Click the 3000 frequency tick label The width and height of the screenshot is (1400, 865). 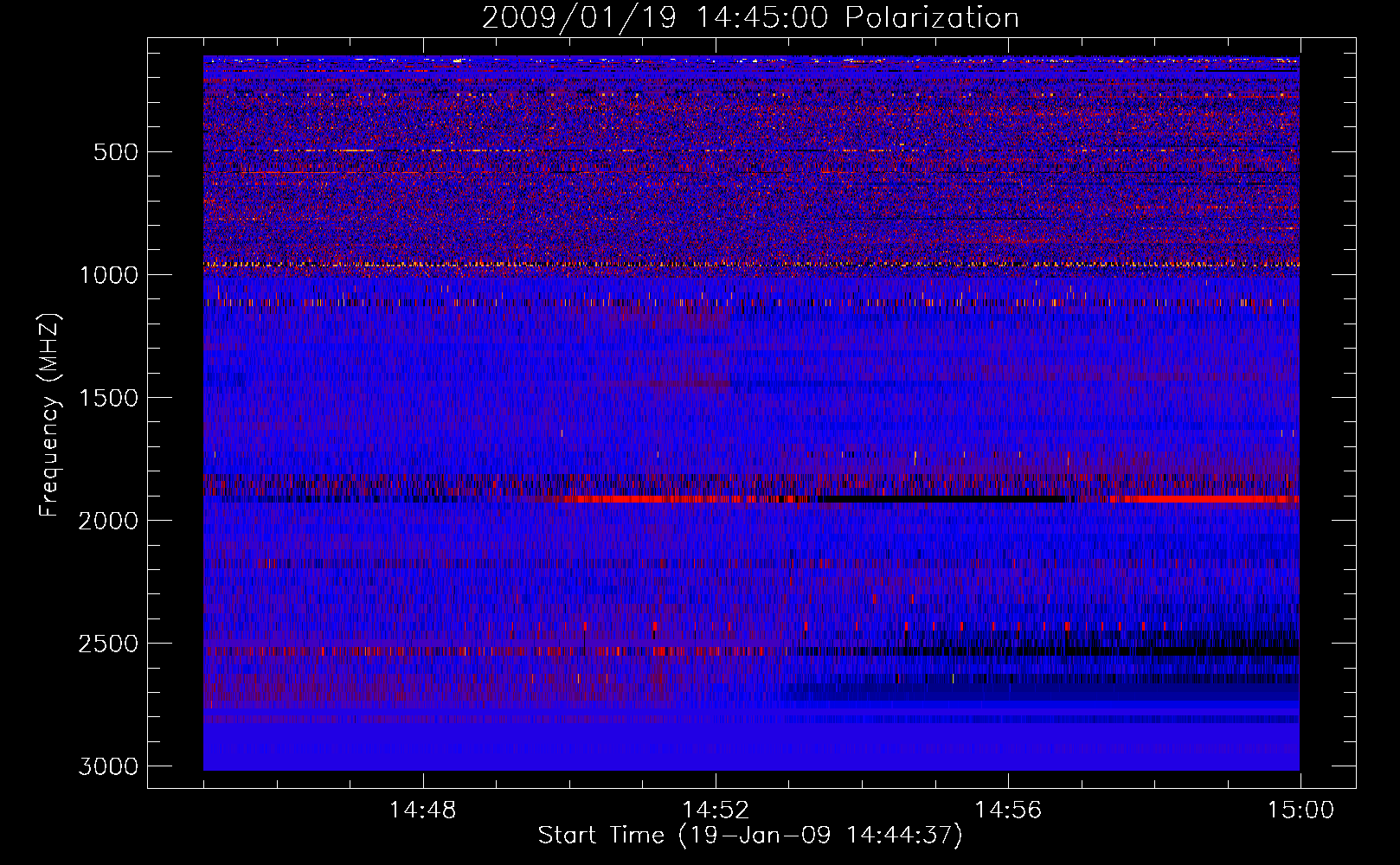click(x=108, y=766)
